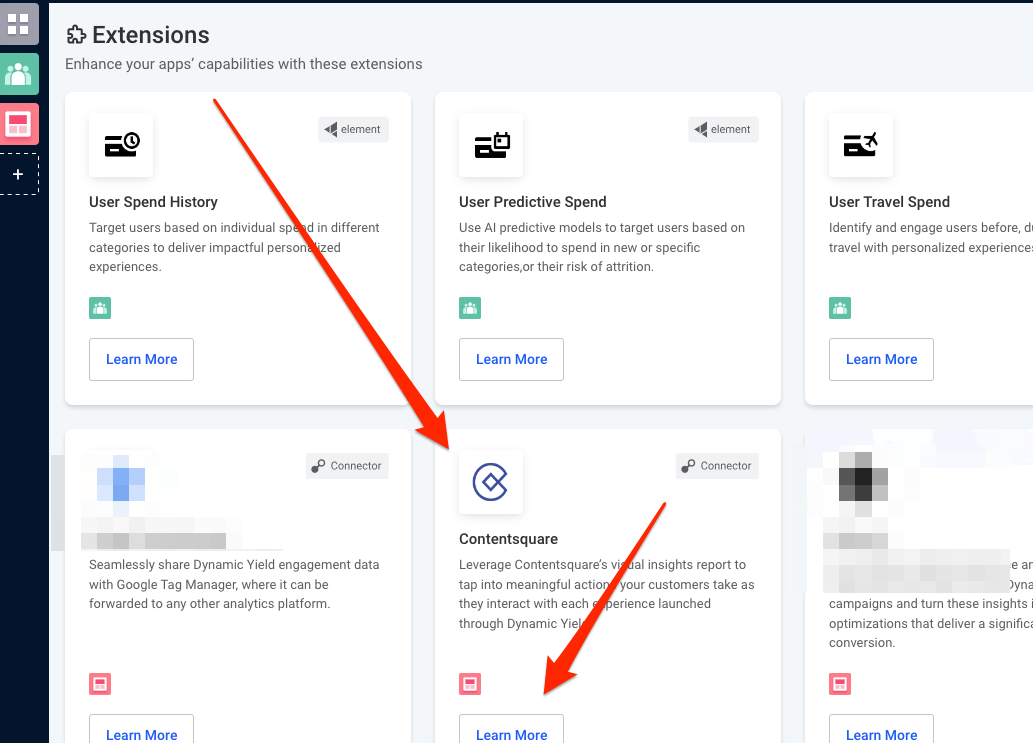
Task: Click the description 'Seamlessly share Dynamic Yield engagement data'
Action: (x=235, y=584)
